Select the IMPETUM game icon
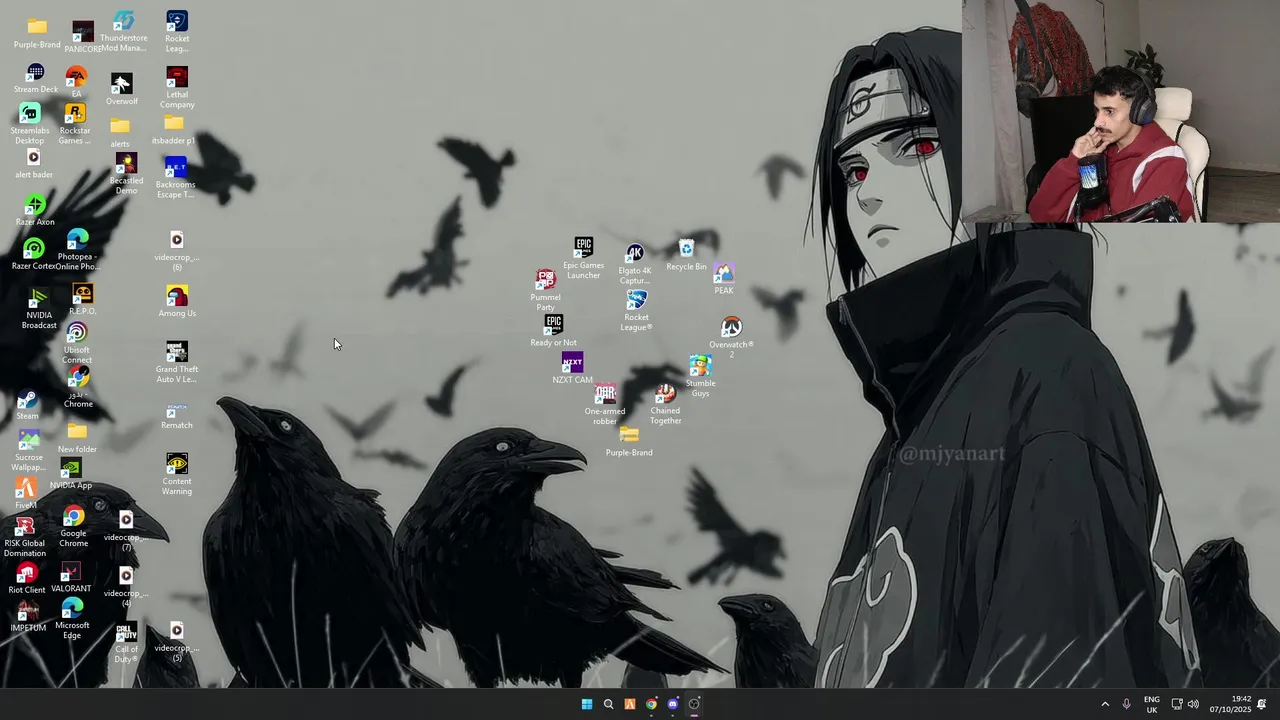Screen dimensions: 1280x720 tap(28, 617)
